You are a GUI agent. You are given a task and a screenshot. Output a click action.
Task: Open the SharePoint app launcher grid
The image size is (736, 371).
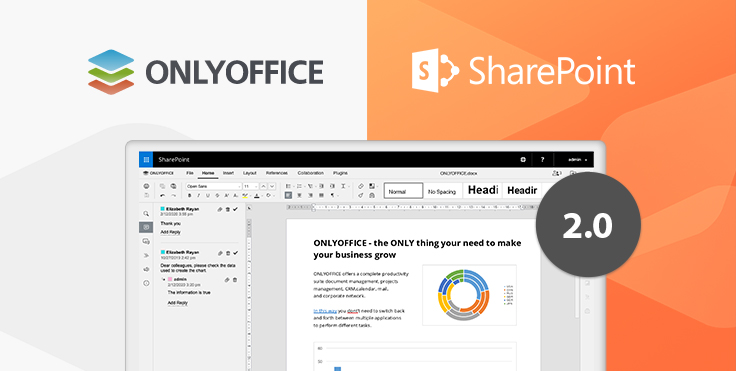coord(146,160)
